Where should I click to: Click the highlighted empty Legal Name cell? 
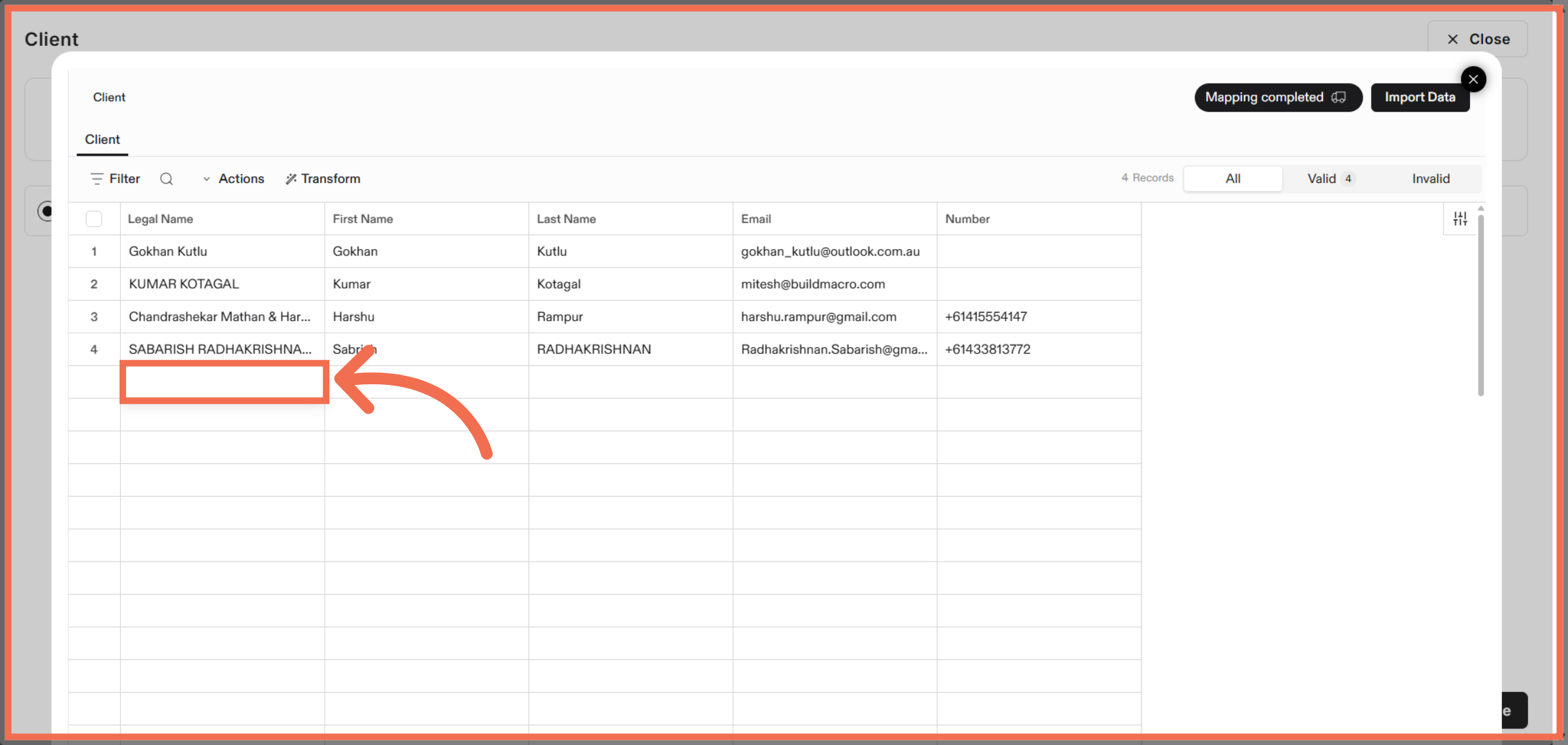pos(224,382)
